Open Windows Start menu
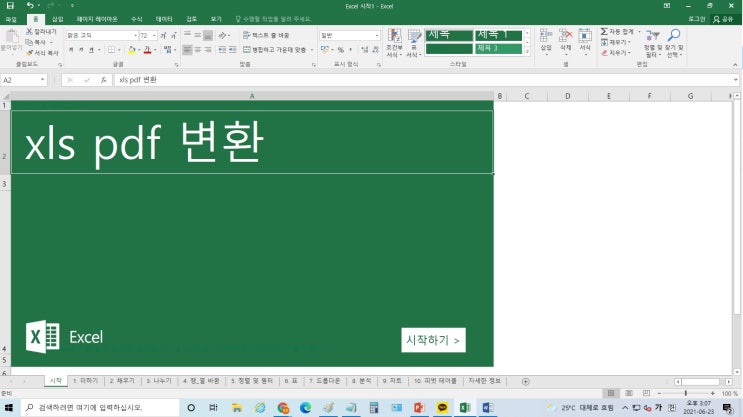743x417 pixels. coord(9,408)
